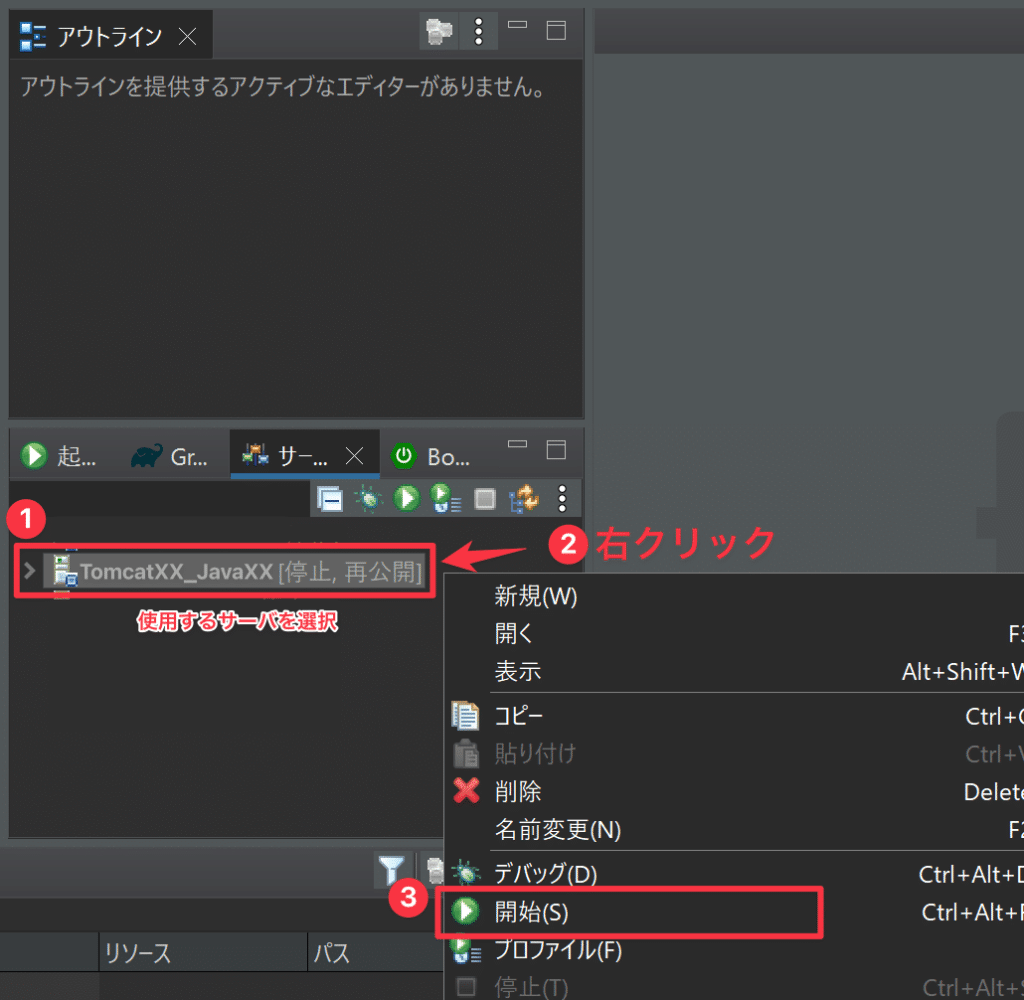Viewport: 1024px width, 1000px height.
Task: Click the publish to server toolbar icon
Action: (523, 498)
